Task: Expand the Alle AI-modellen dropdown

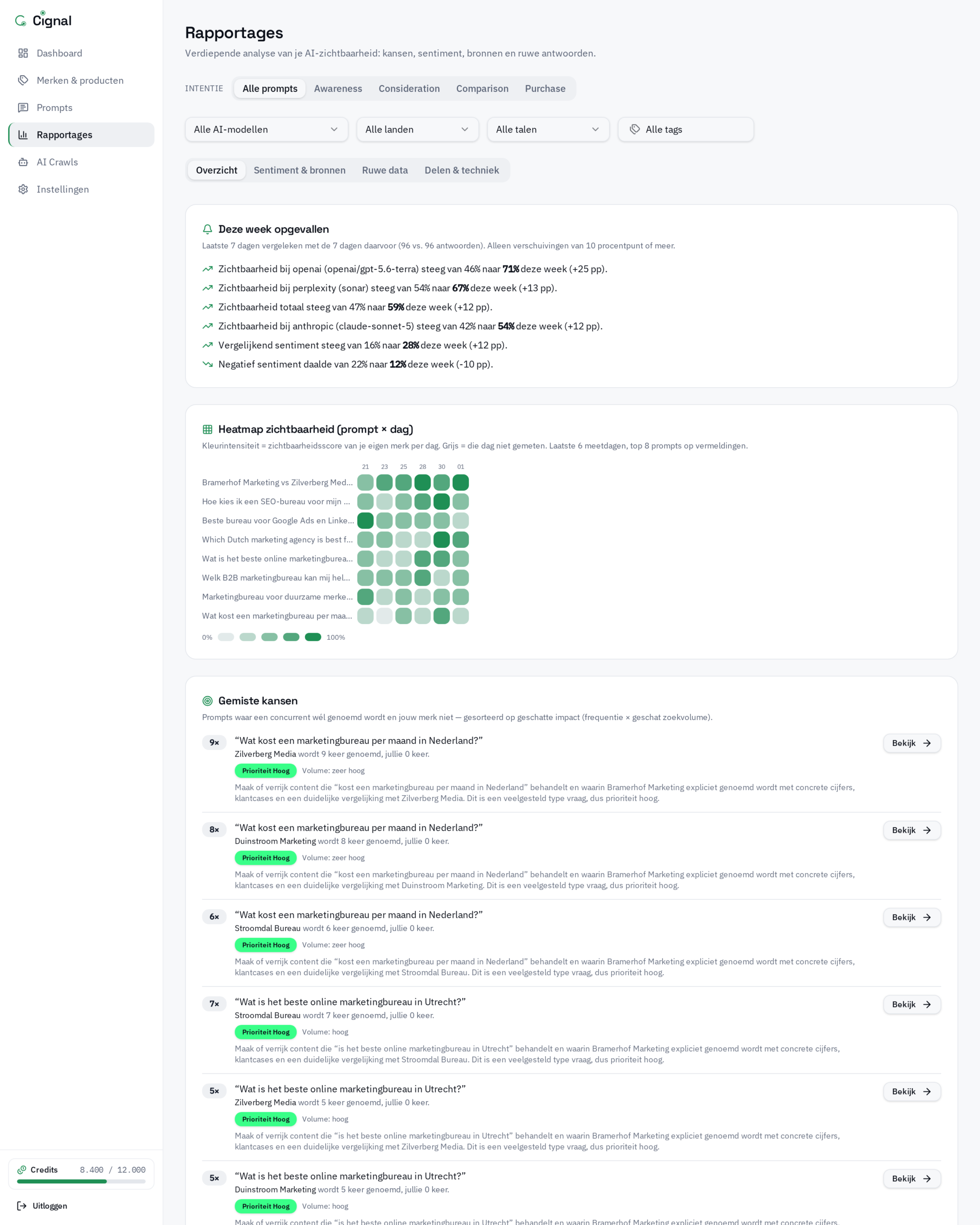Action: [267, 130]
